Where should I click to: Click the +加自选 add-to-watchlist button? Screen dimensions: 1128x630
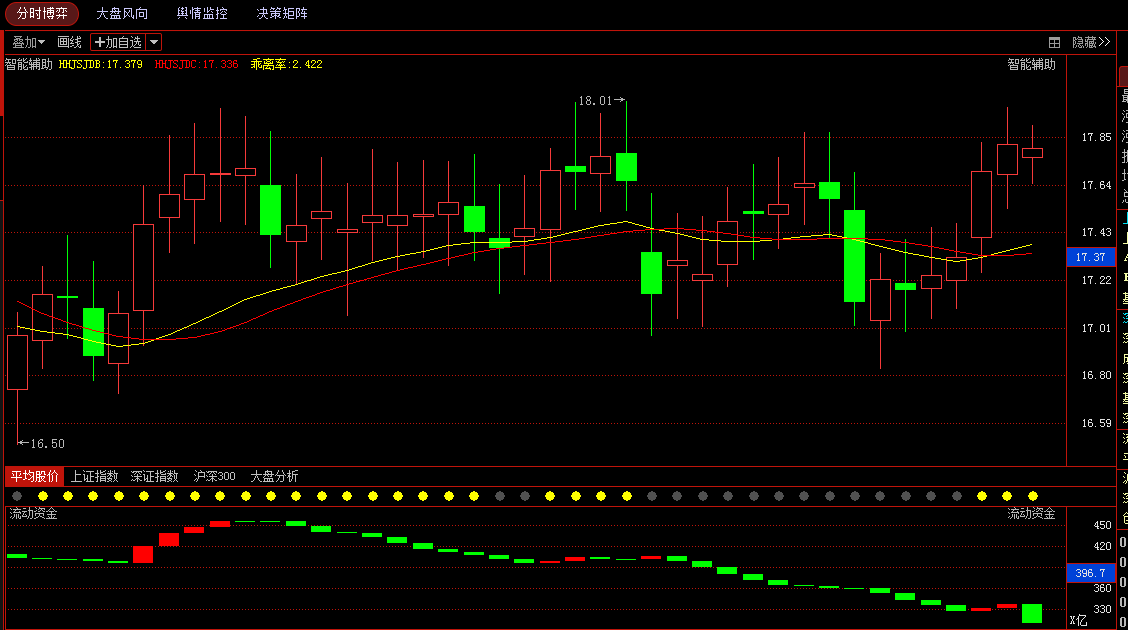(118, 42)
